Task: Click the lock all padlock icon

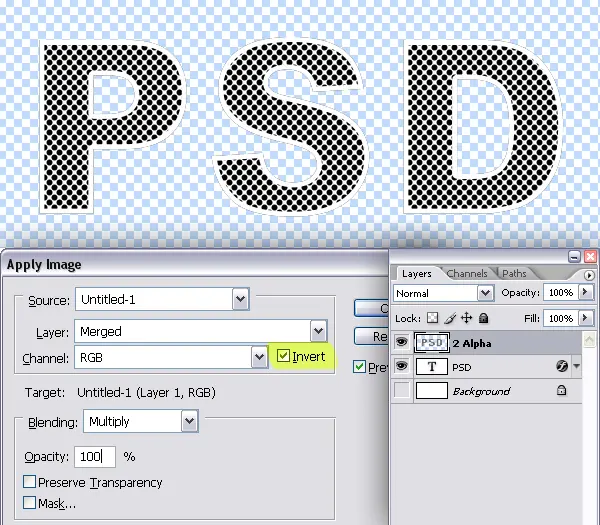Action: (484, 318)
